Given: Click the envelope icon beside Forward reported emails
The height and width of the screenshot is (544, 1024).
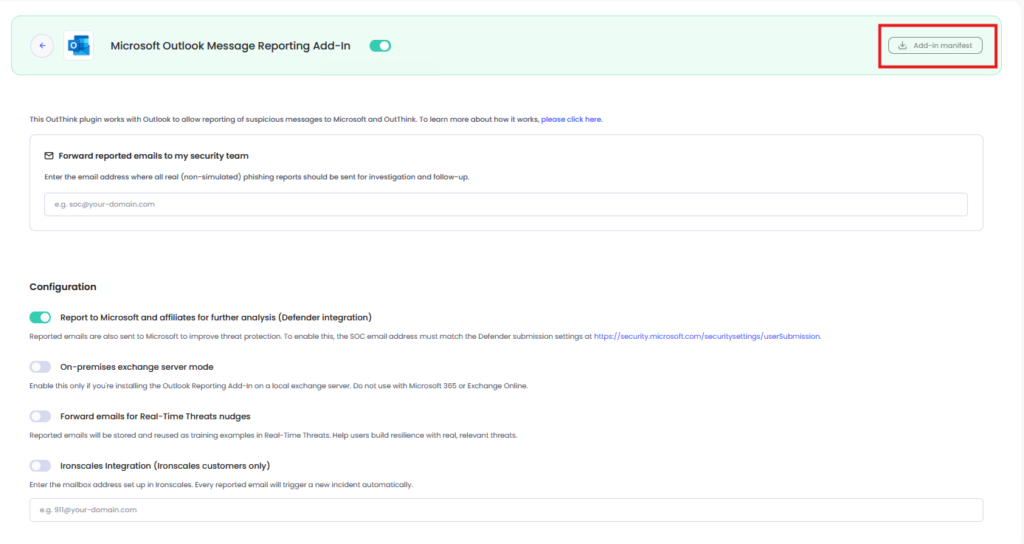Looking at the screenshot, I should pos(49,156).
